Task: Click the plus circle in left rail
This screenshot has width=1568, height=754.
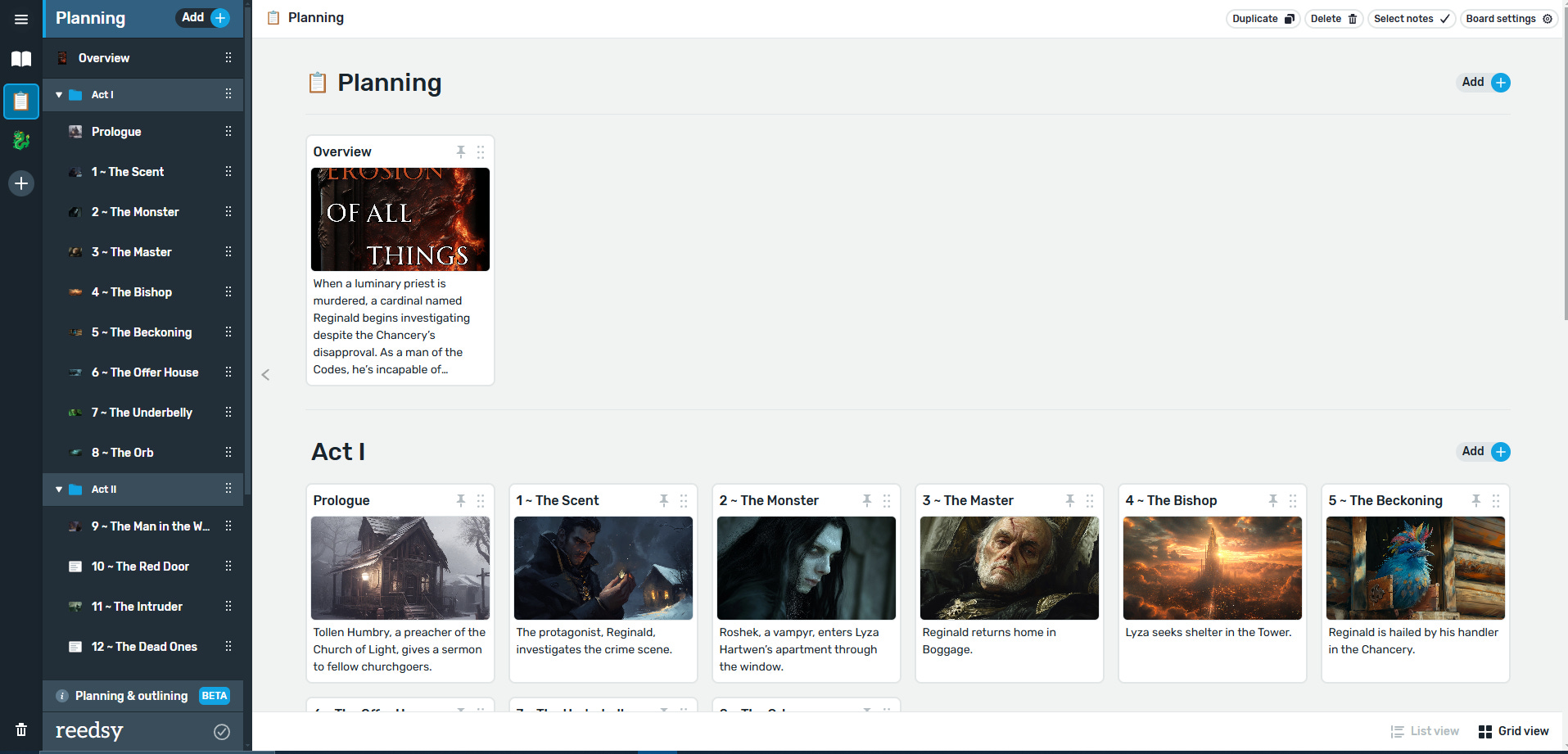Action: point(21,183)
